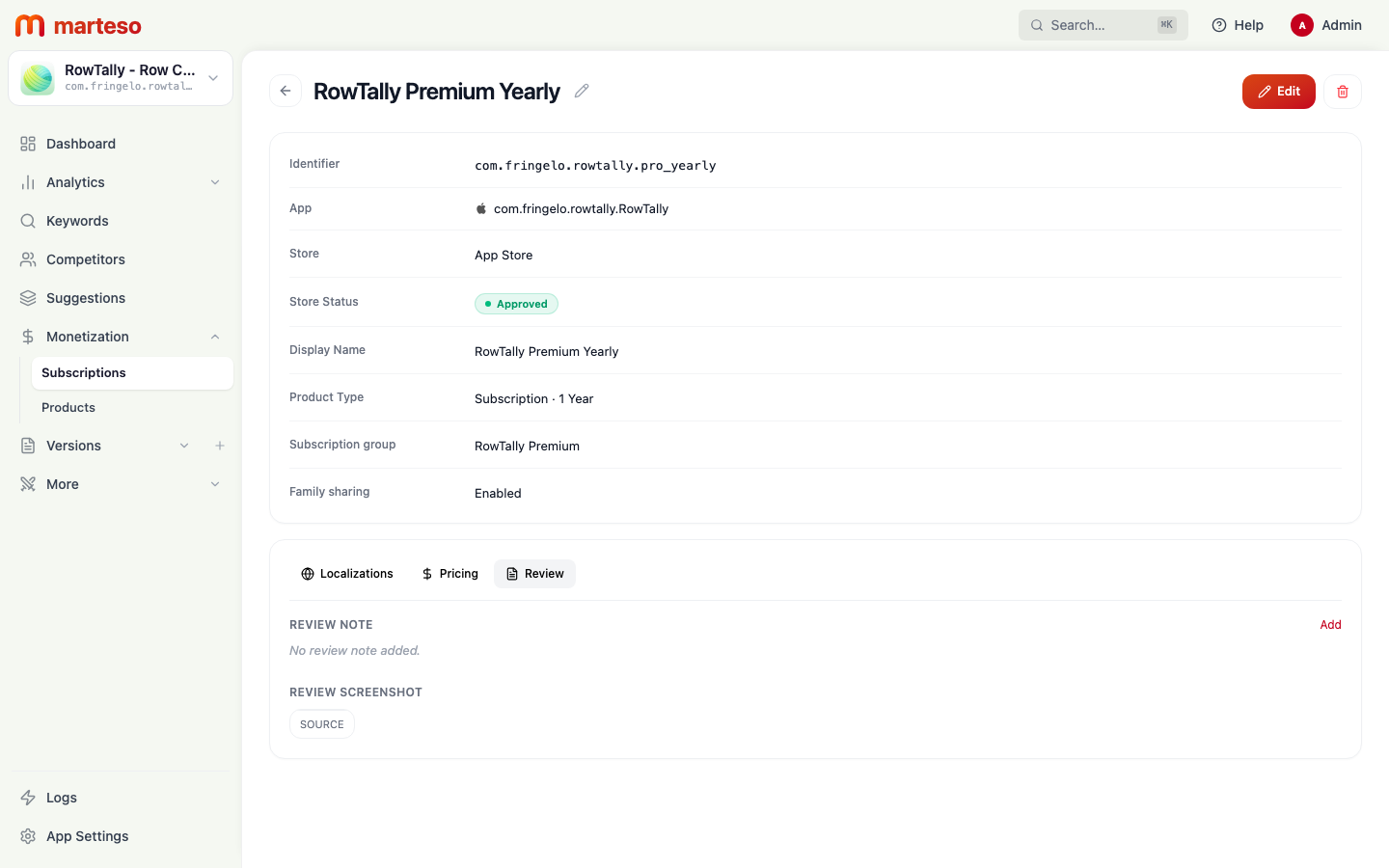This screenshot has width=1389, height=868.
Task: Focus the Search input field
Action: click(1103, 25)
